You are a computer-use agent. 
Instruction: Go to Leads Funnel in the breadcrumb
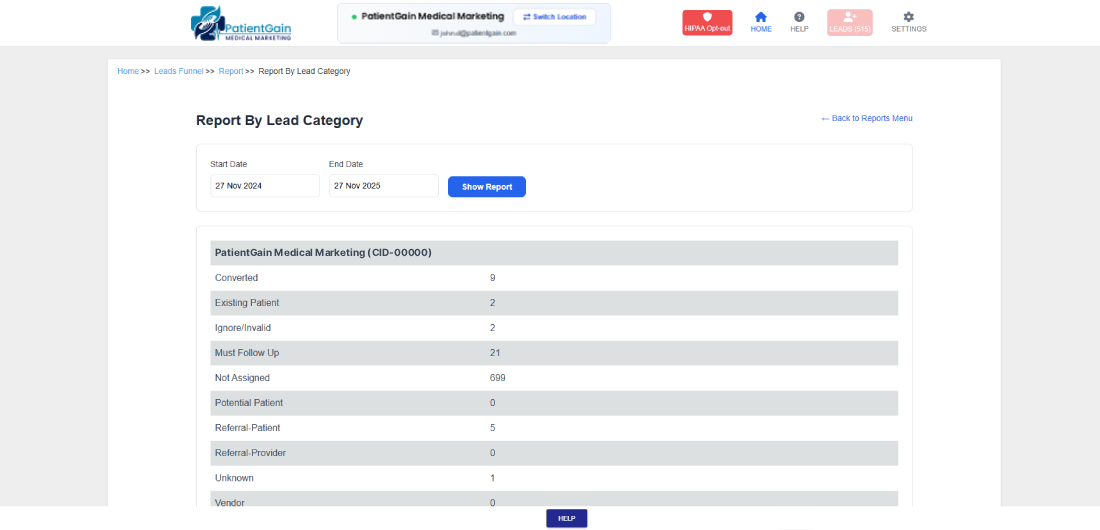179,72
